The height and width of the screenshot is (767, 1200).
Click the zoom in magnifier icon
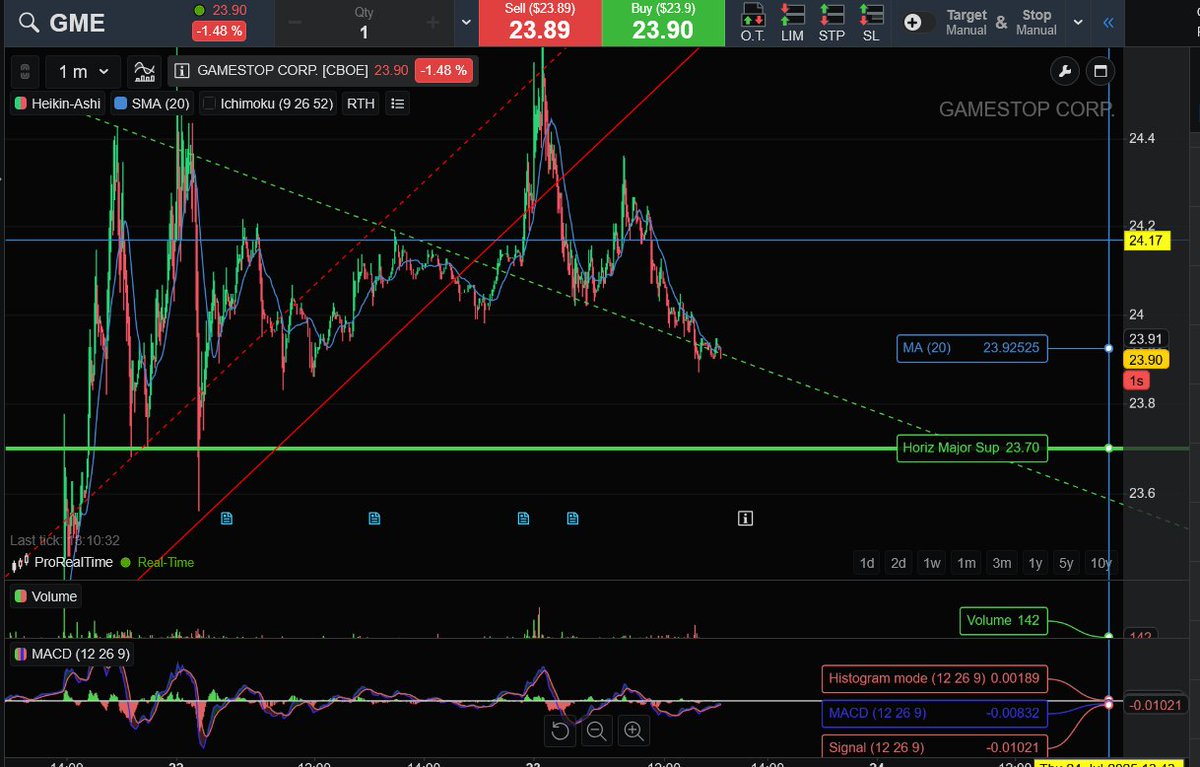[633, 731]
